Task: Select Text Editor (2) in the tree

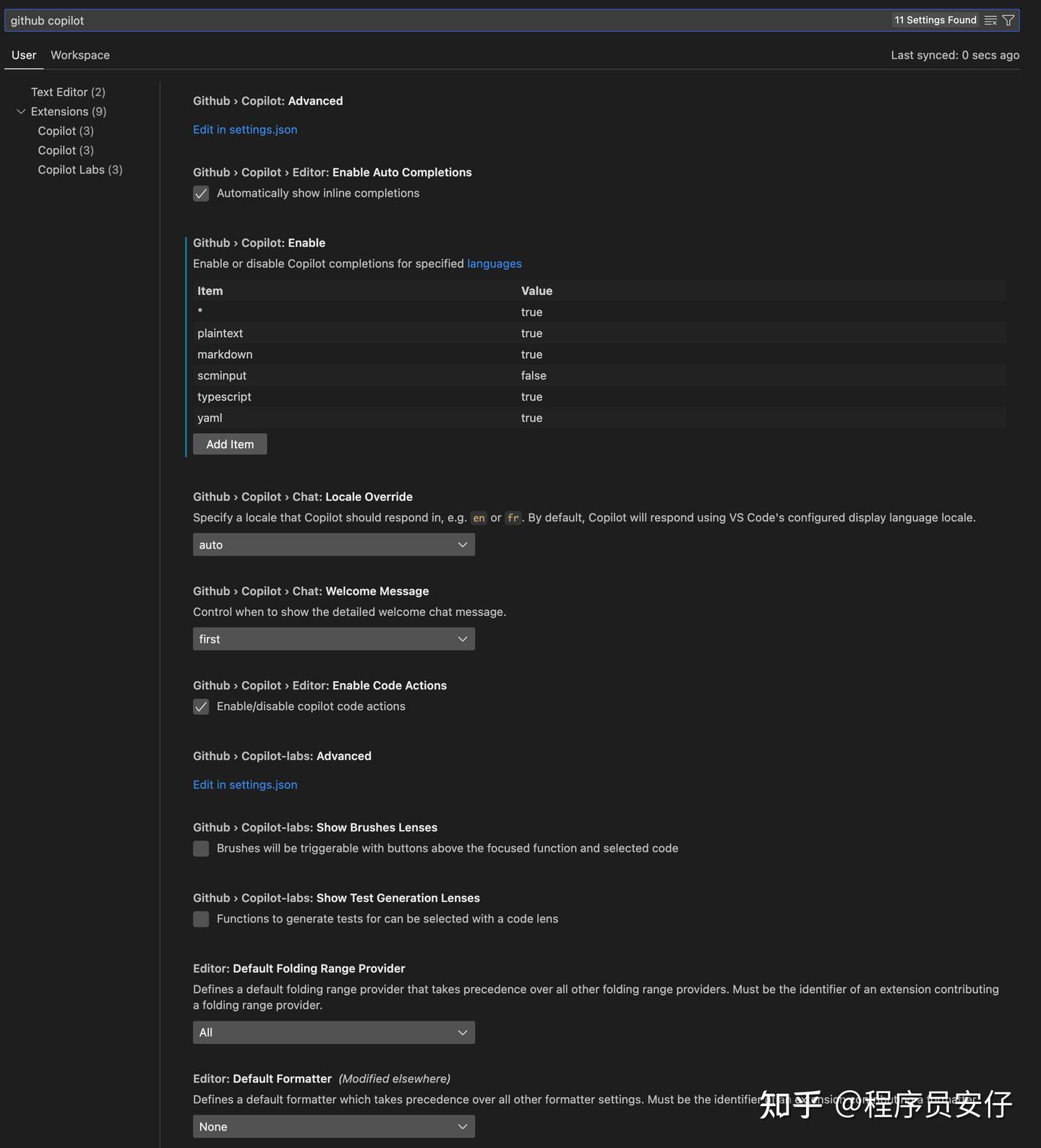Action: click(x=68, y=92)
